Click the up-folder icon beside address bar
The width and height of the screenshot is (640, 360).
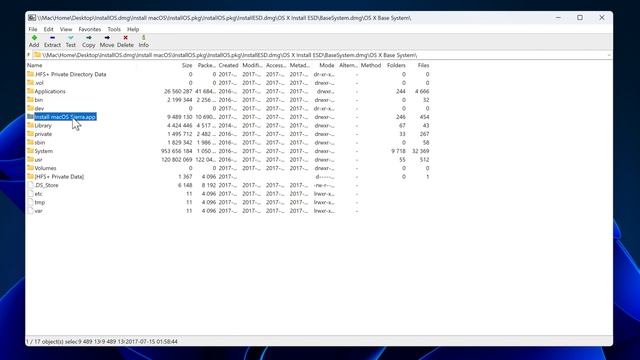[29, 55]
